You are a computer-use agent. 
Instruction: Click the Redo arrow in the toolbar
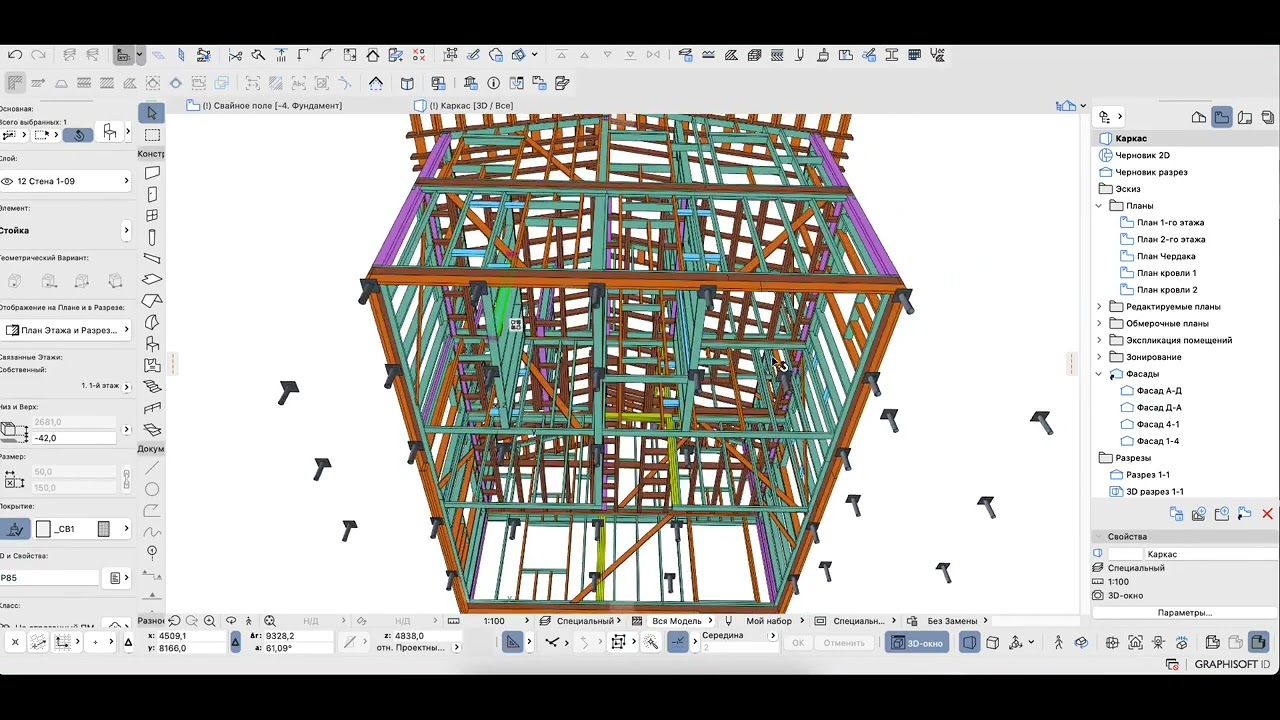click(38, 55)
